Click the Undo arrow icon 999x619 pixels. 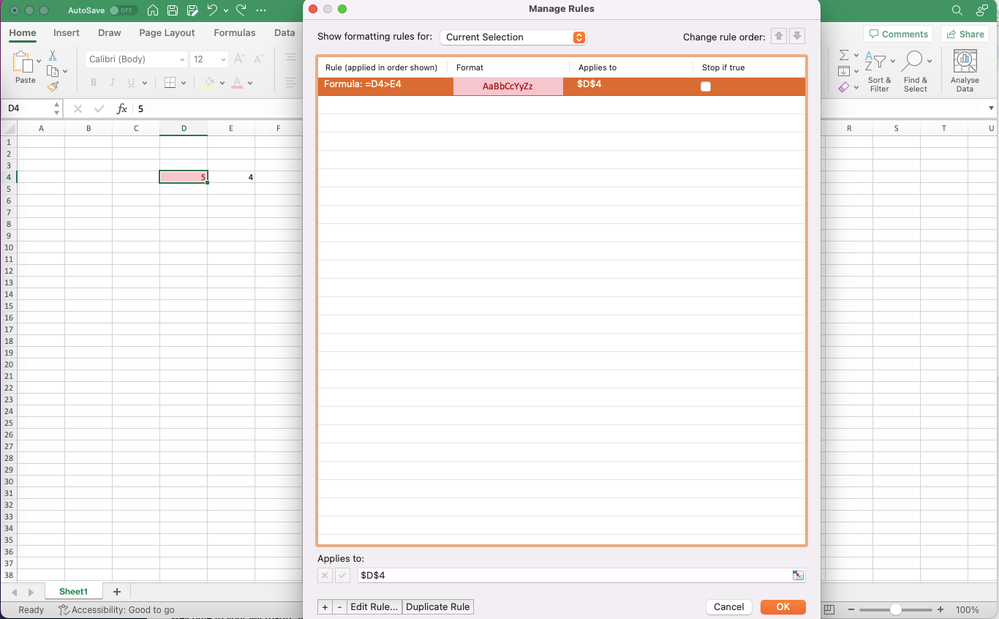coord(211,10)
